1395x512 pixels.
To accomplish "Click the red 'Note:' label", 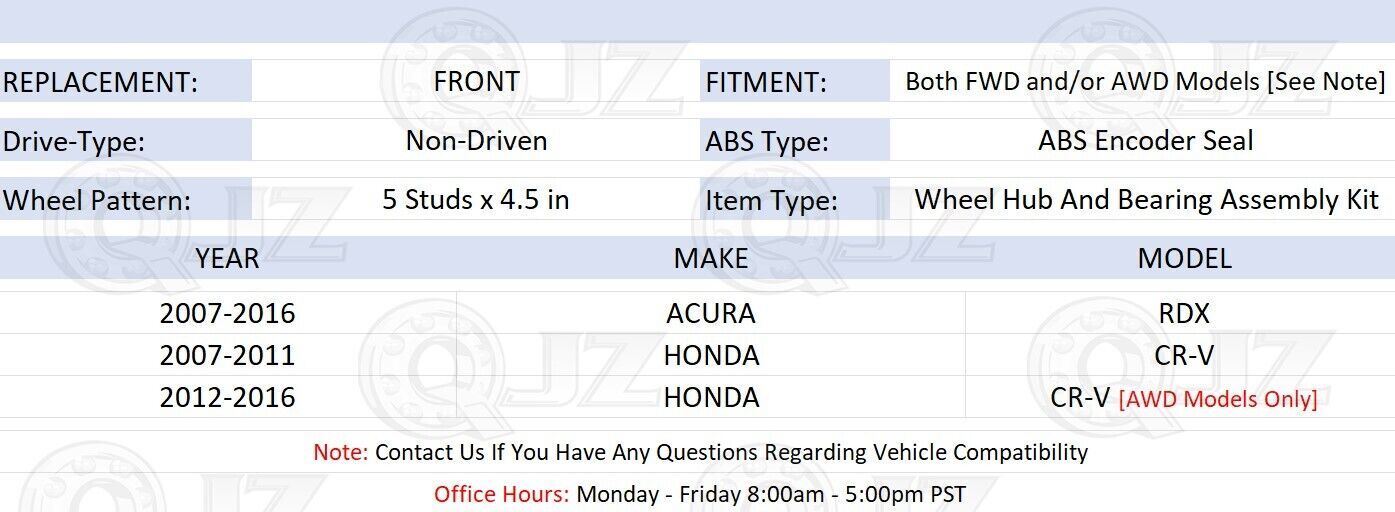I will [341, 452].
